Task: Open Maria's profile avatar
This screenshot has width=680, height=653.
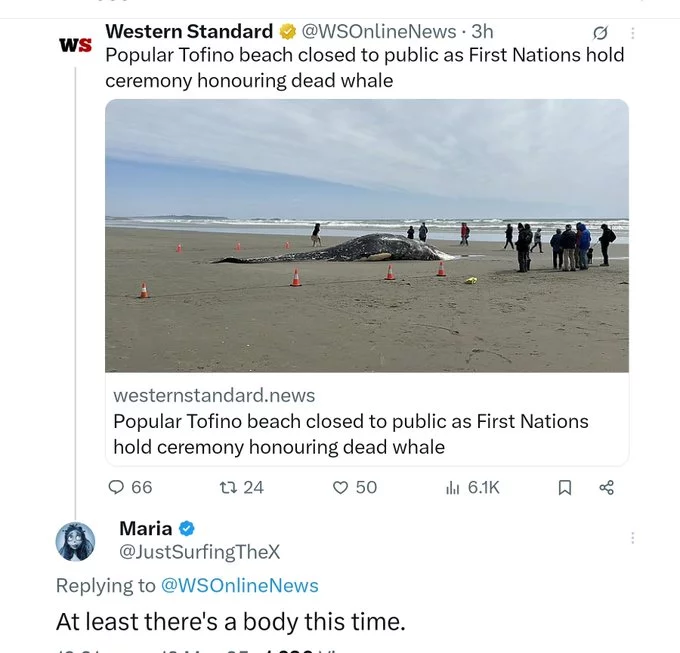Action: pos(75,542)
